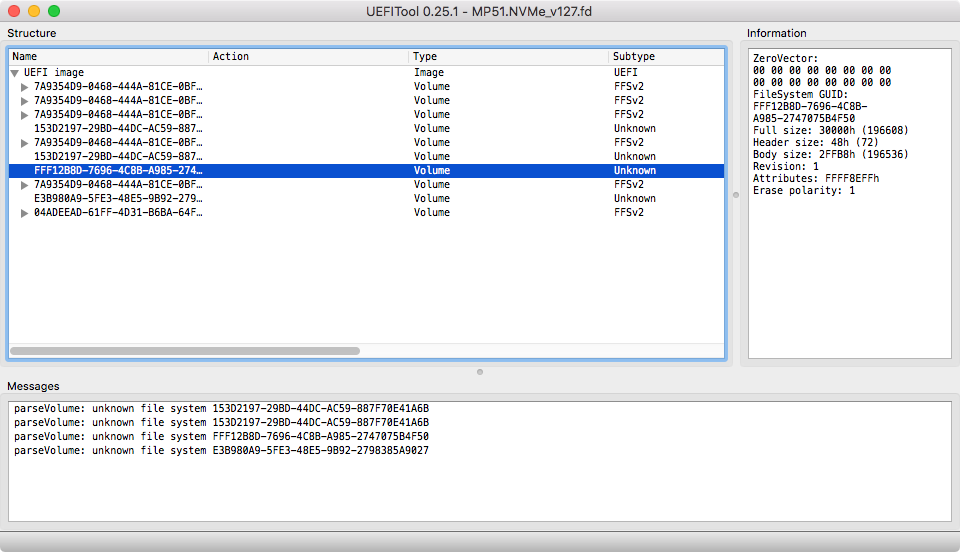Screen dimensions: 960x552
Task: Zoom the window with the green button
Action: pos(54,11)
